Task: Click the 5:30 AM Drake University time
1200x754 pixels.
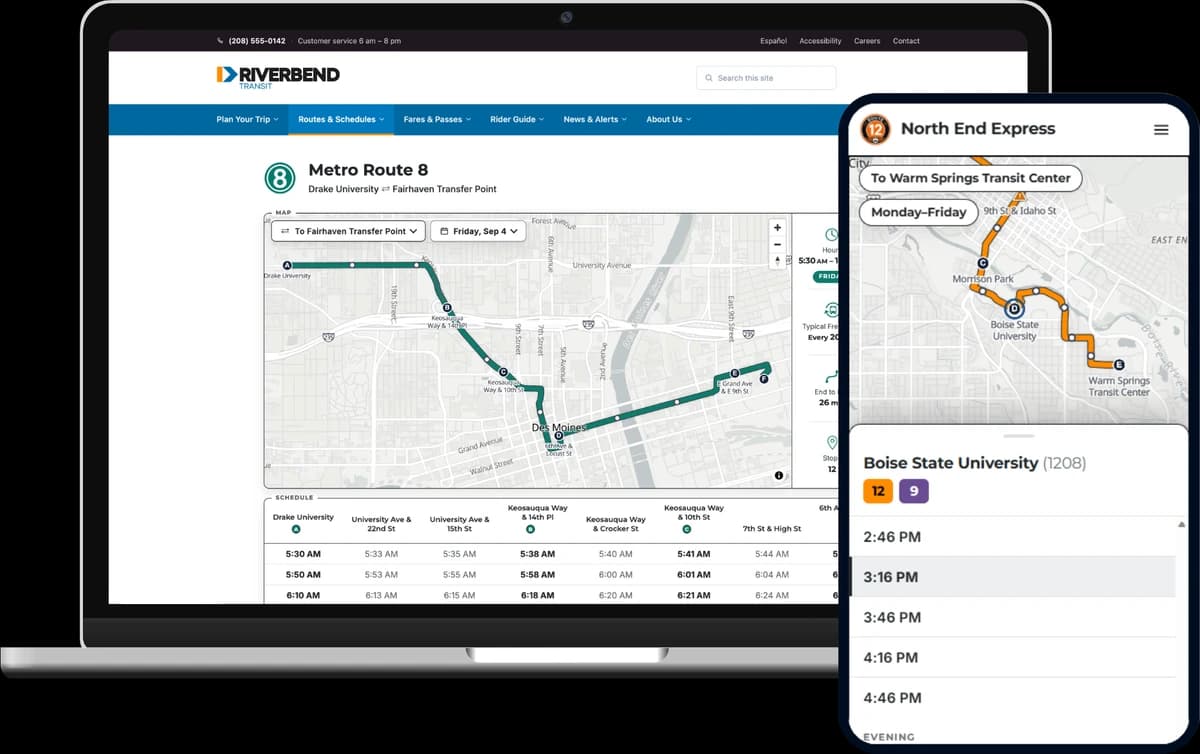Action: [303, 554]
